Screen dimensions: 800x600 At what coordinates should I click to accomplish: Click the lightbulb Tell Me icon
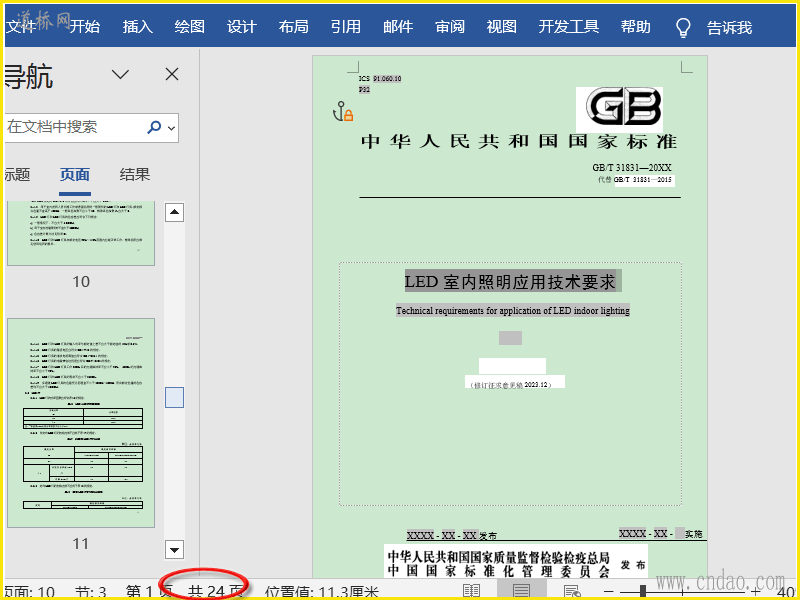tap(683, 28)
